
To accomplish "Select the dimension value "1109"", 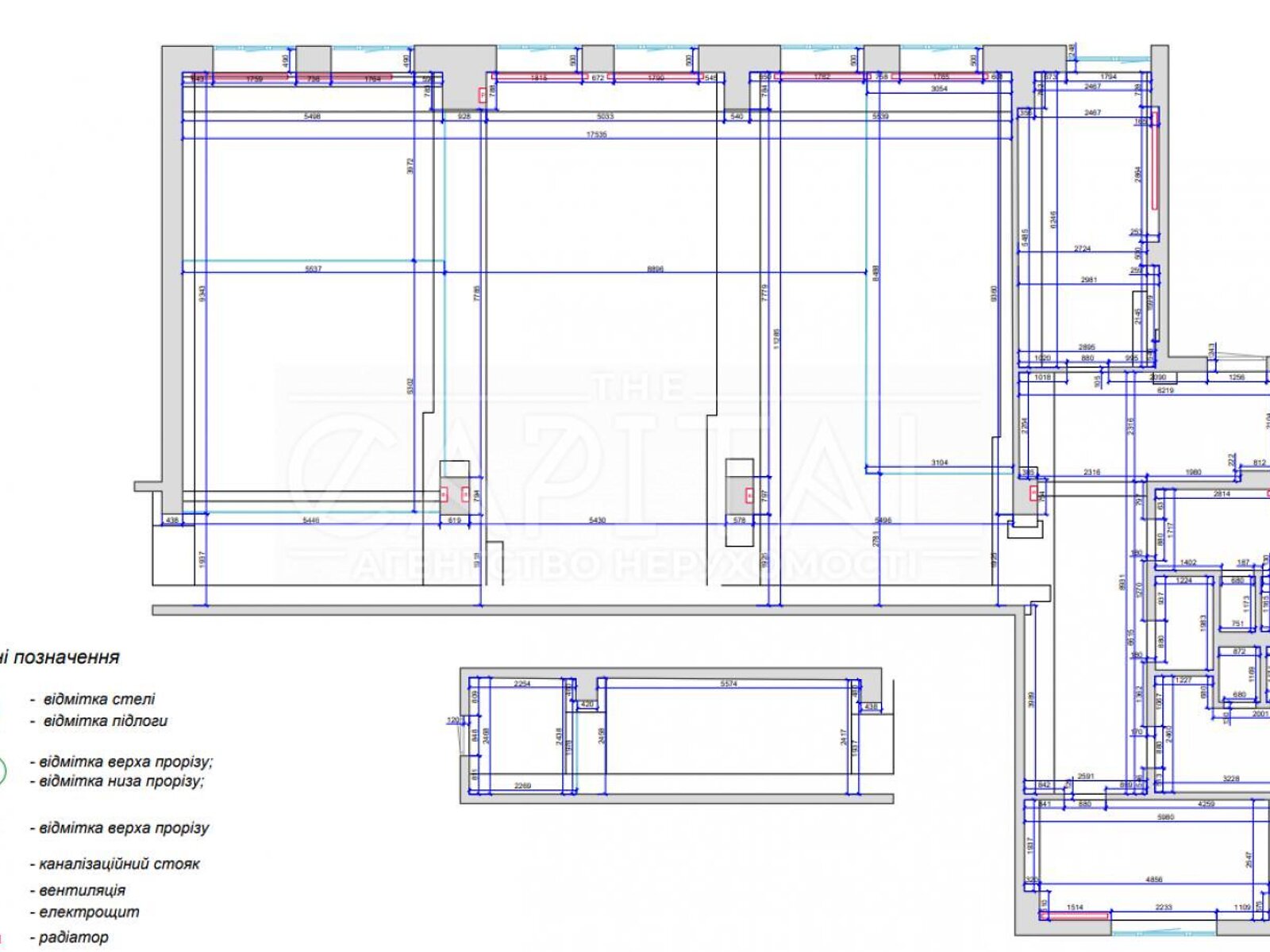I will 1242,908.
